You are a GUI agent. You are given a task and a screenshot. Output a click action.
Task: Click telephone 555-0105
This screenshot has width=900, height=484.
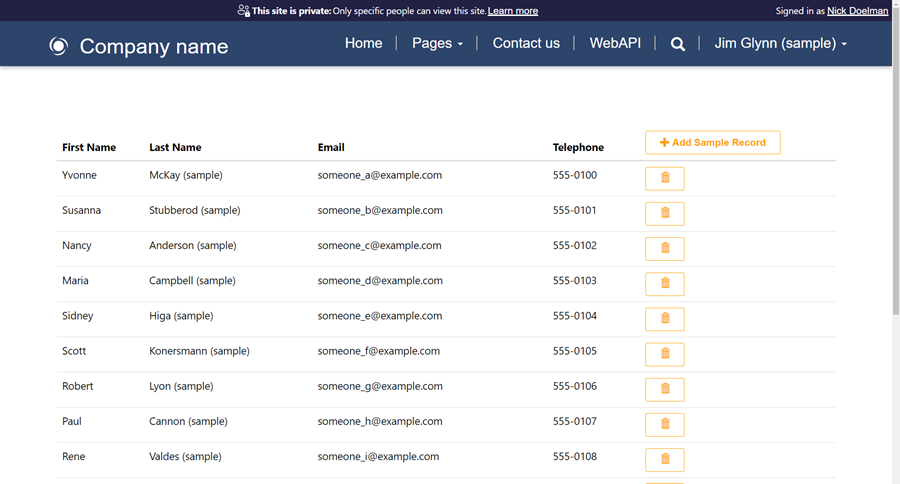pos(575,351)
